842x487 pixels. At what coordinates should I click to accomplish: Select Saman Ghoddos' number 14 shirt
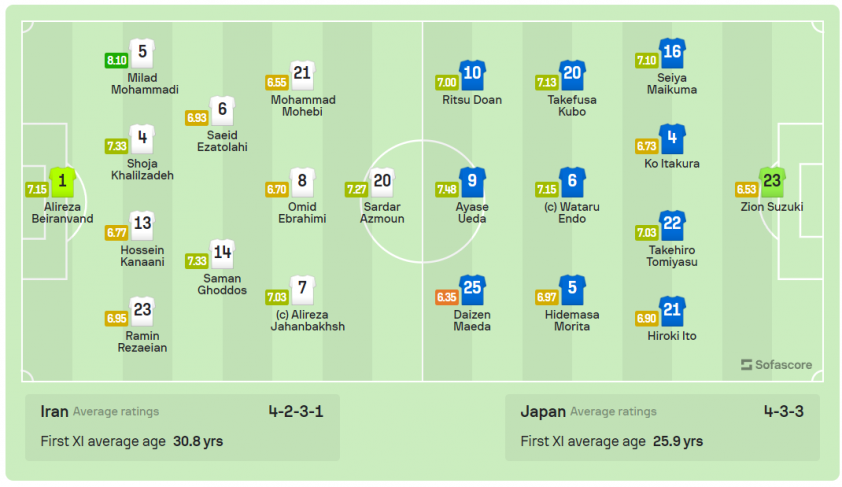[222, 254]
